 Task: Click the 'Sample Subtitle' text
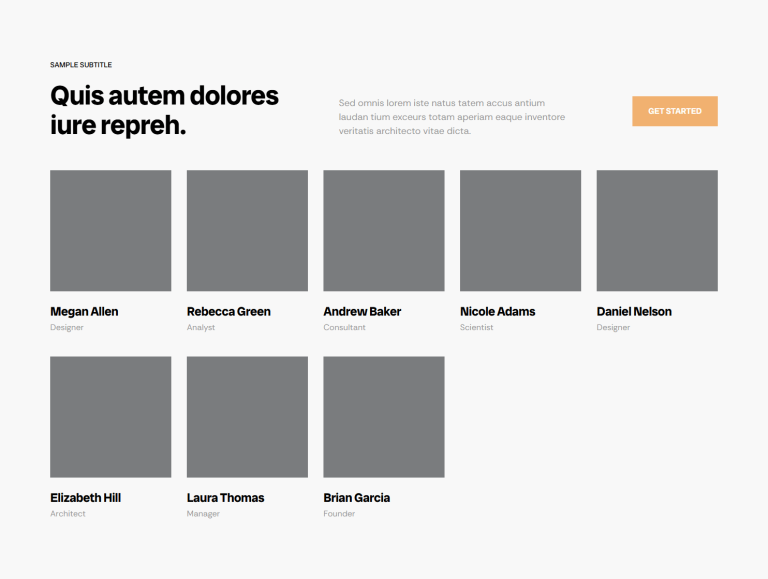[81, 65]
